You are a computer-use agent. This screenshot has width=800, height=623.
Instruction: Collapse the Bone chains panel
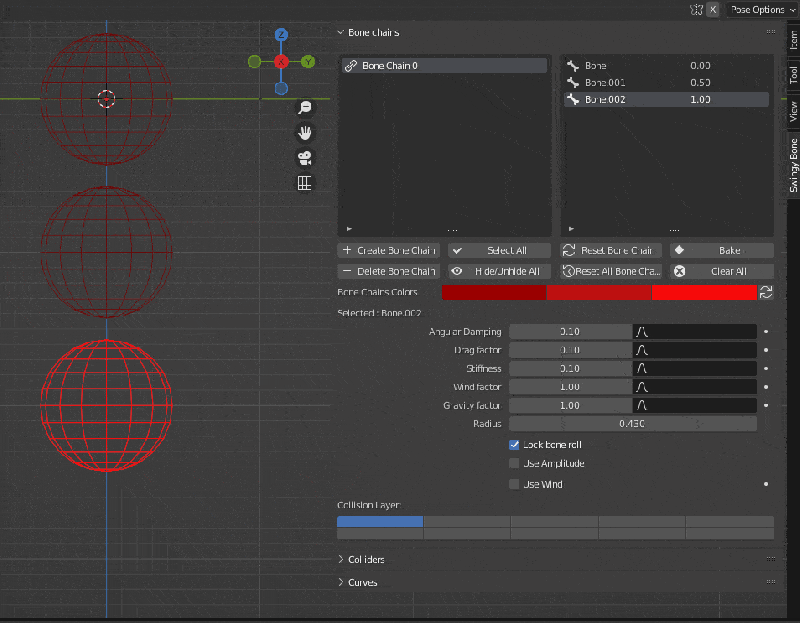tap(341, 33)
